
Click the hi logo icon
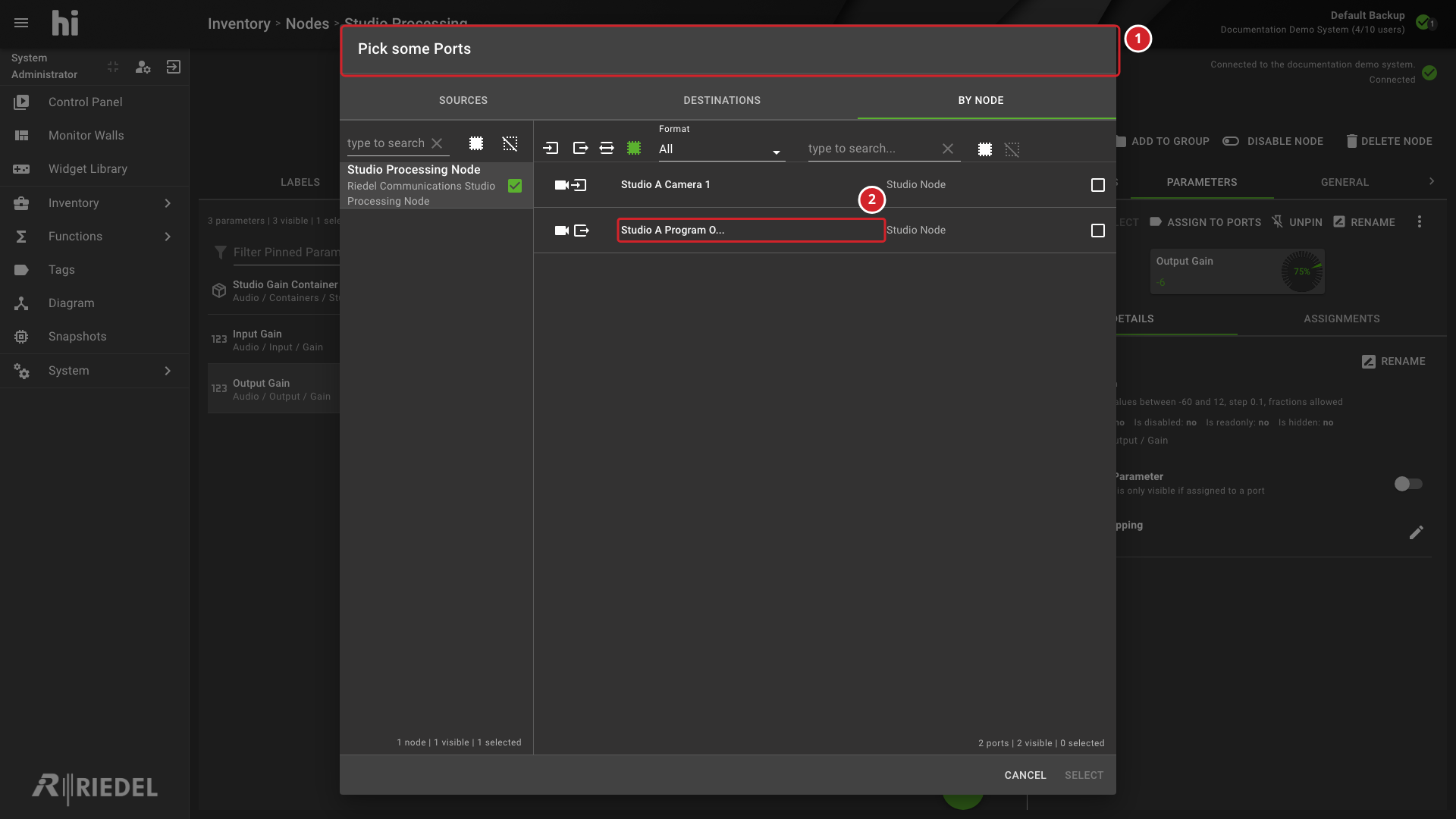65,23
